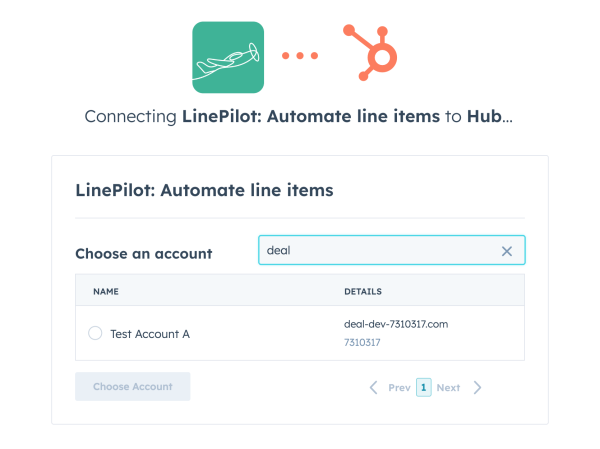Select the Test Account A radio button
The height and width of the screenshot is (449, 600).
tap(95, 333)
